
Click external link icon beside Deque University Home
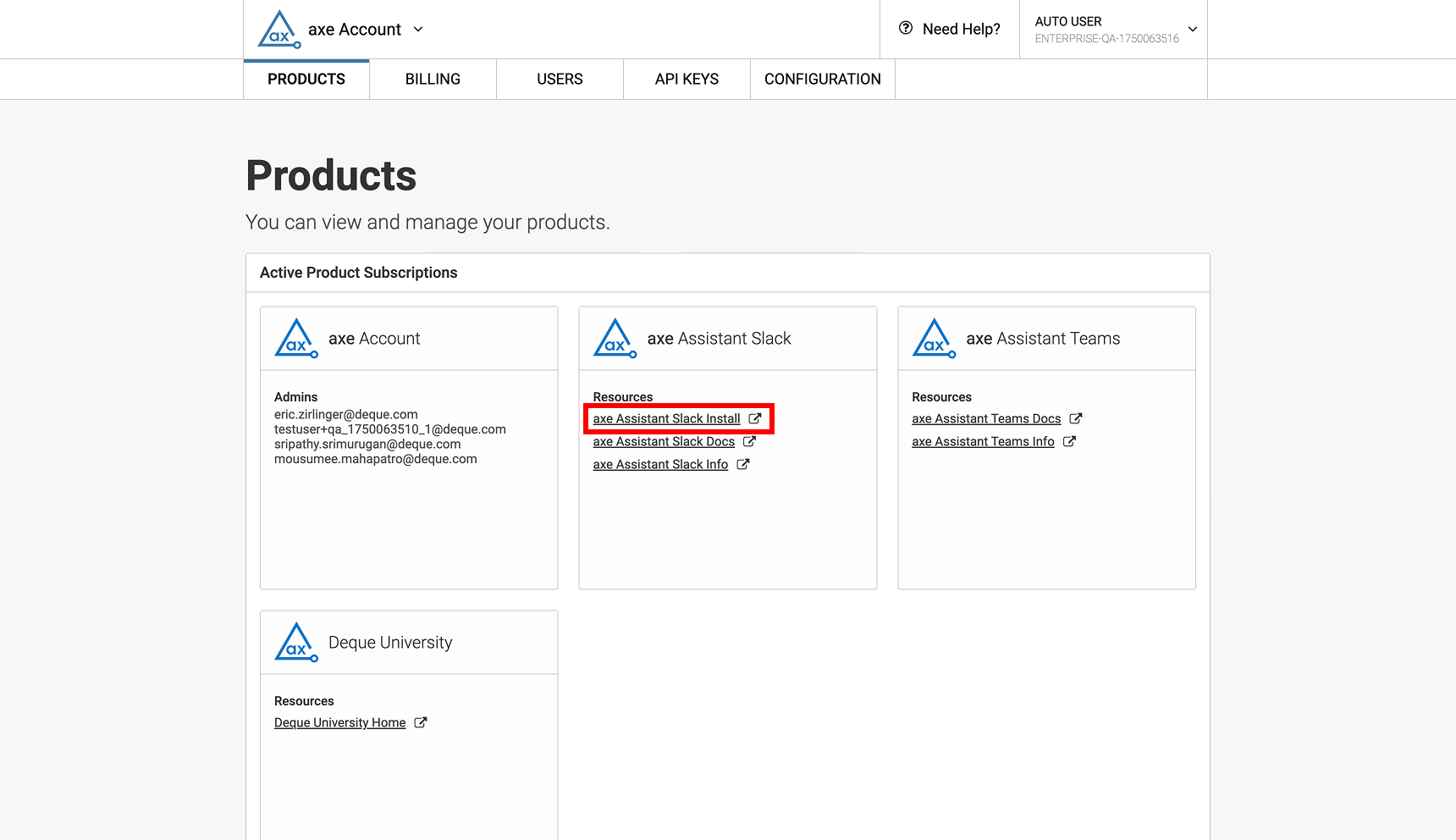(421, 722)
